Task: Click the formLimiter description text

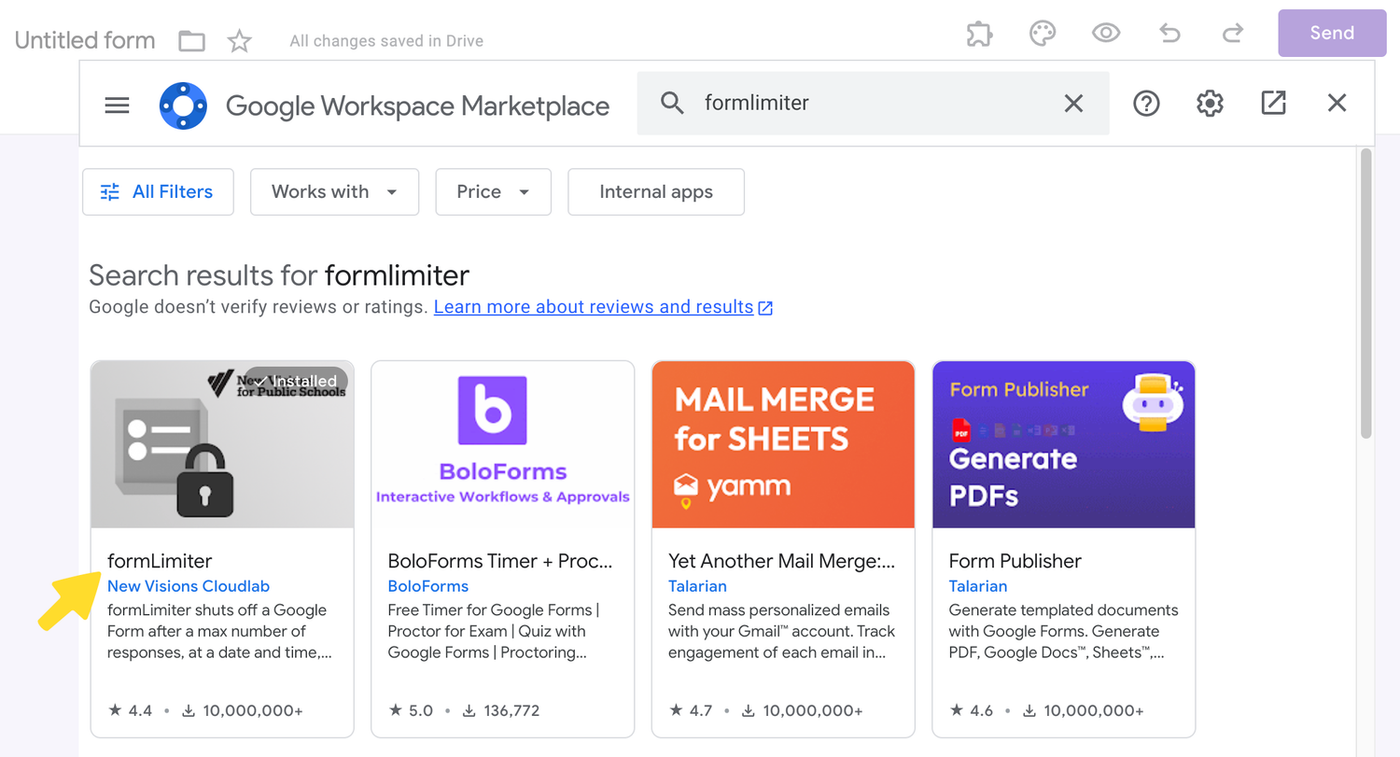Action: click(x=219, y=631)
